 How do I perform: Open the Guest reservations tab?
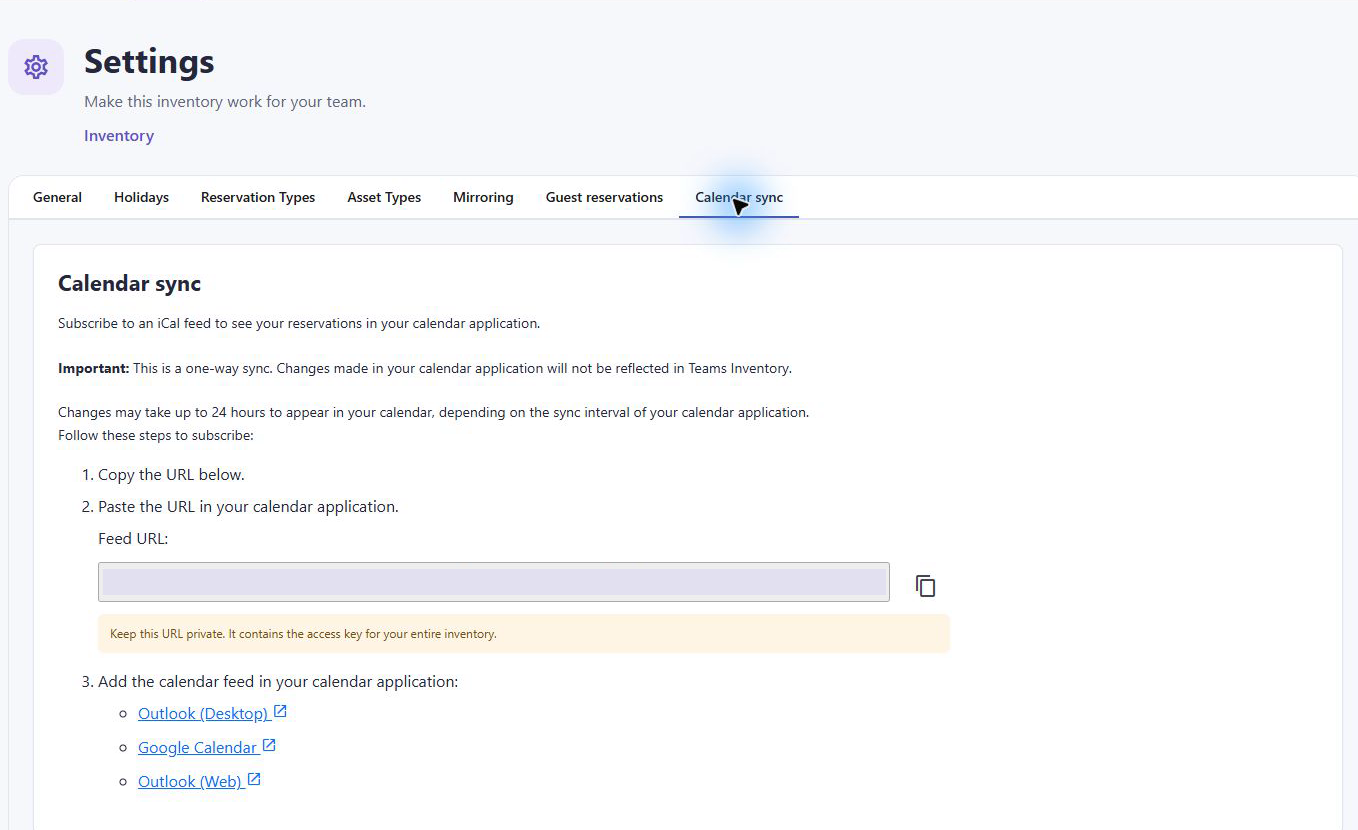[604, 198]
